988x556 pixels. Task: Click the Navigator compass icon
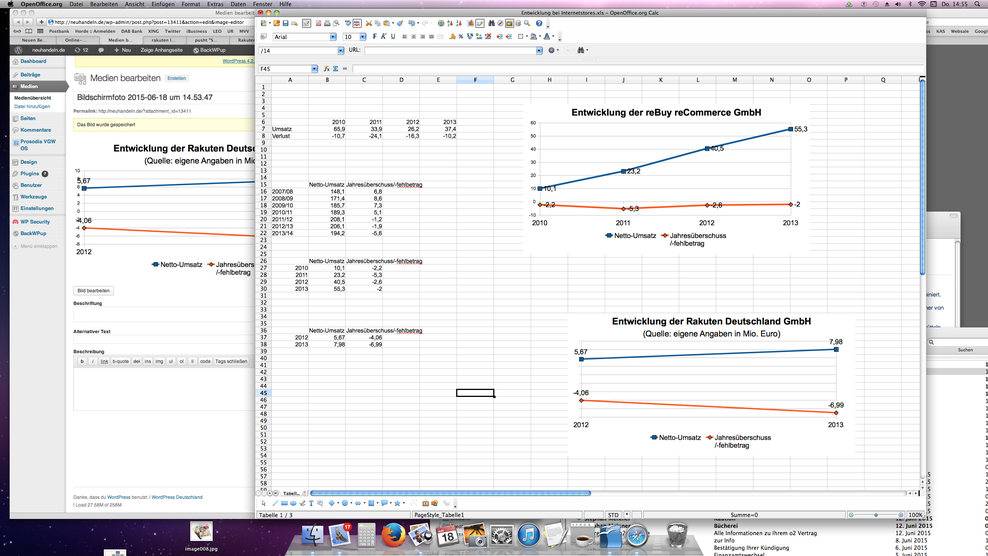tap(500, 23)
